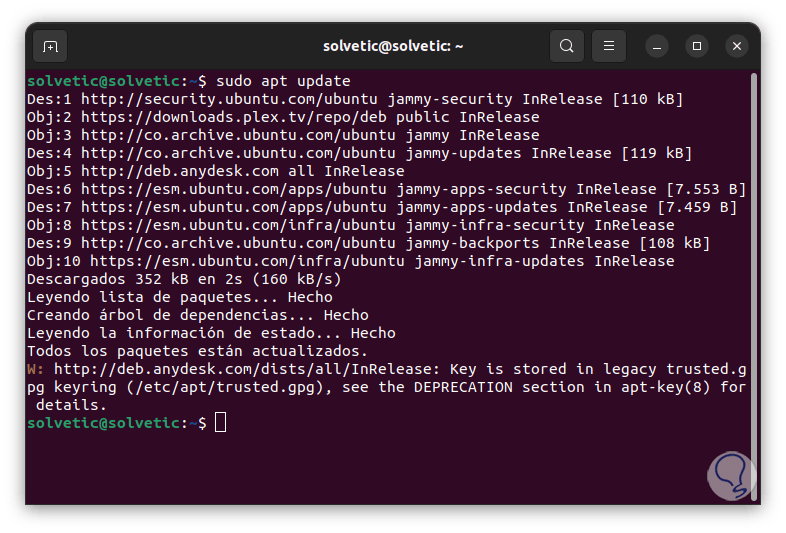Click the [108 kB] size value
This screenshot has width=786, height=533.
675,244
